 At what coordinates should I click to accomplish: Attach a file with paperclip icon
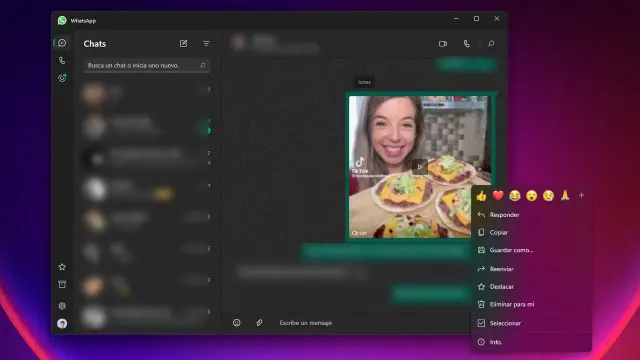pos(260,323)
